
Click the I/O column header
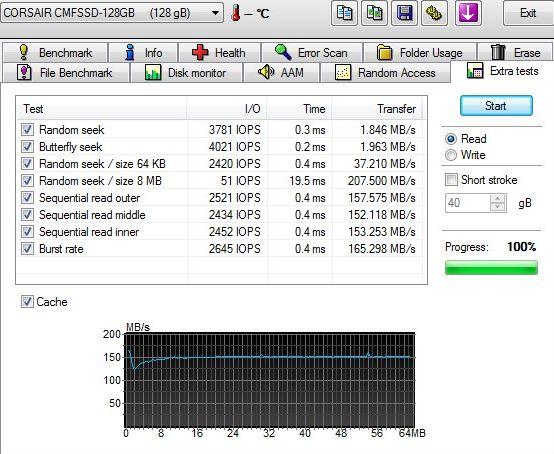coord(227,108)
